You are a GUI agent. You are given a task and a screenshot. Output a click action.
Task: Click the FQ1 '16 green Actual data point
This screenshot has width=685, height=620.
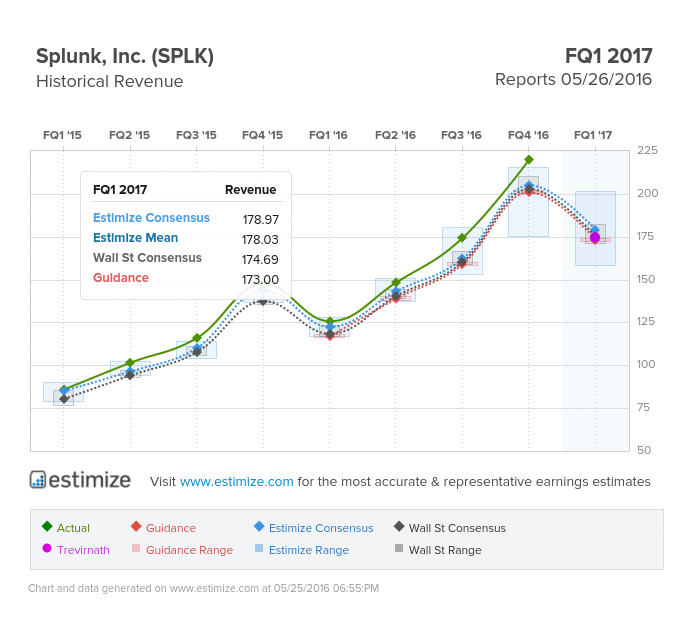[x=330, y=321]
